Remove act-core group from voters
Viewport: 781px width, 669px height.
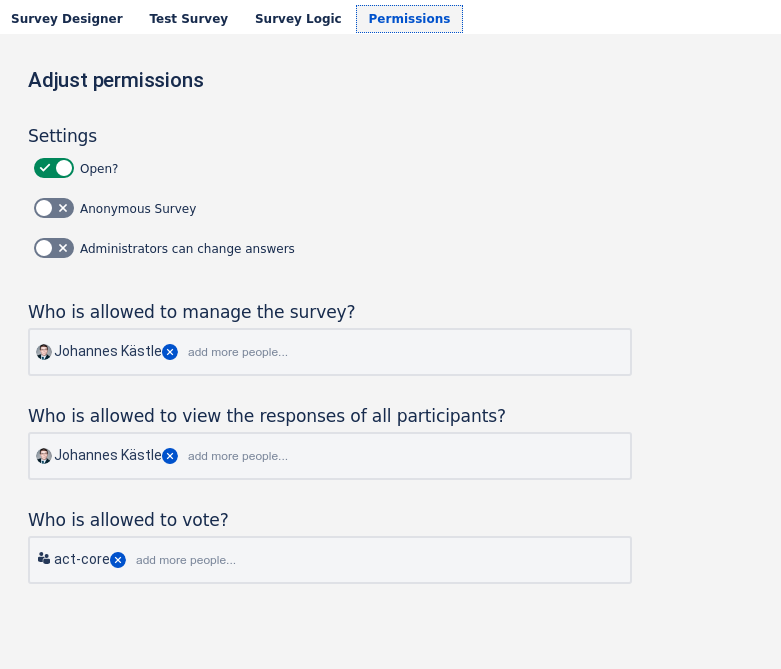click(118, 560)
